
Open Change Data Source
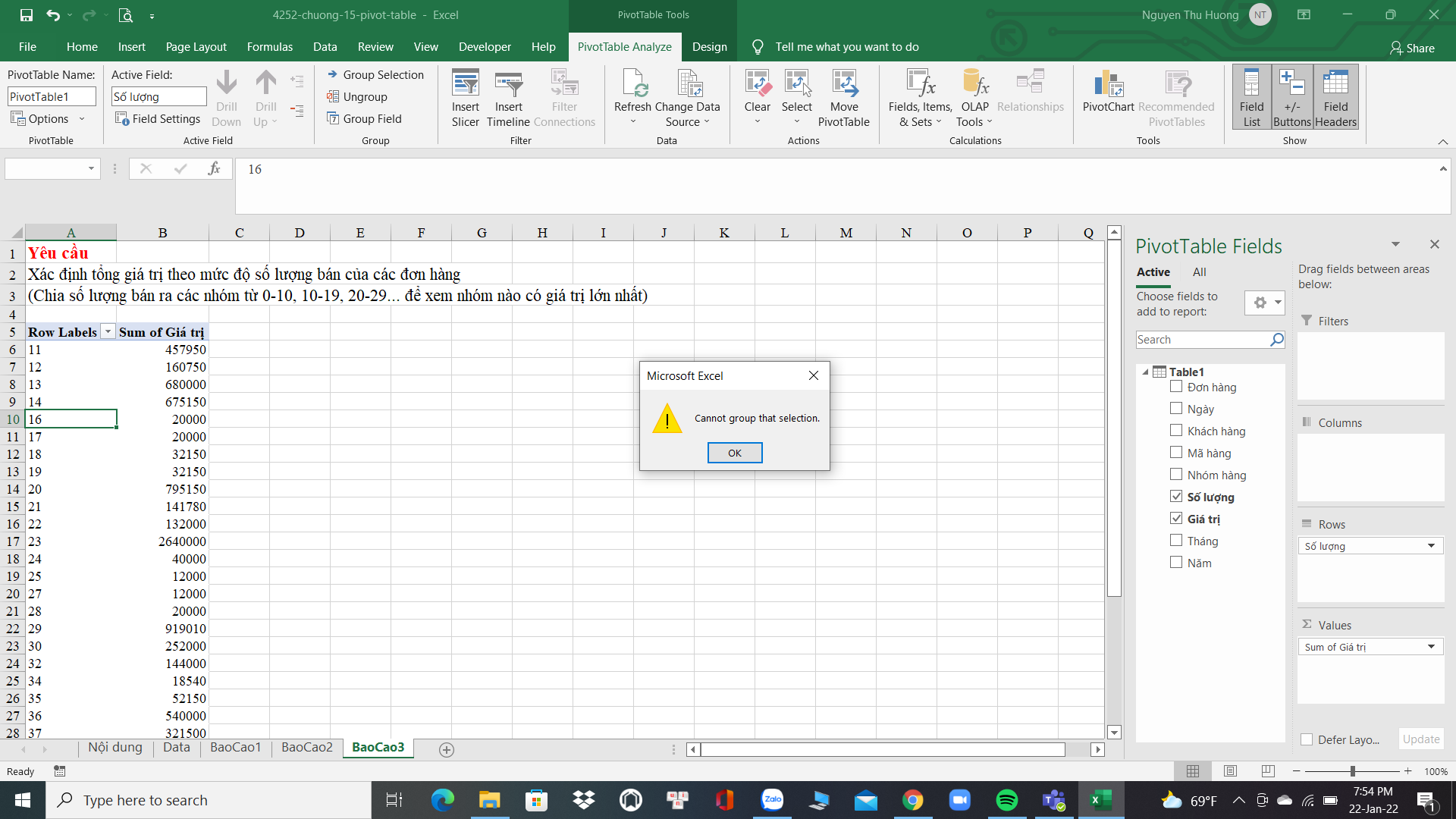coord(688,99)
